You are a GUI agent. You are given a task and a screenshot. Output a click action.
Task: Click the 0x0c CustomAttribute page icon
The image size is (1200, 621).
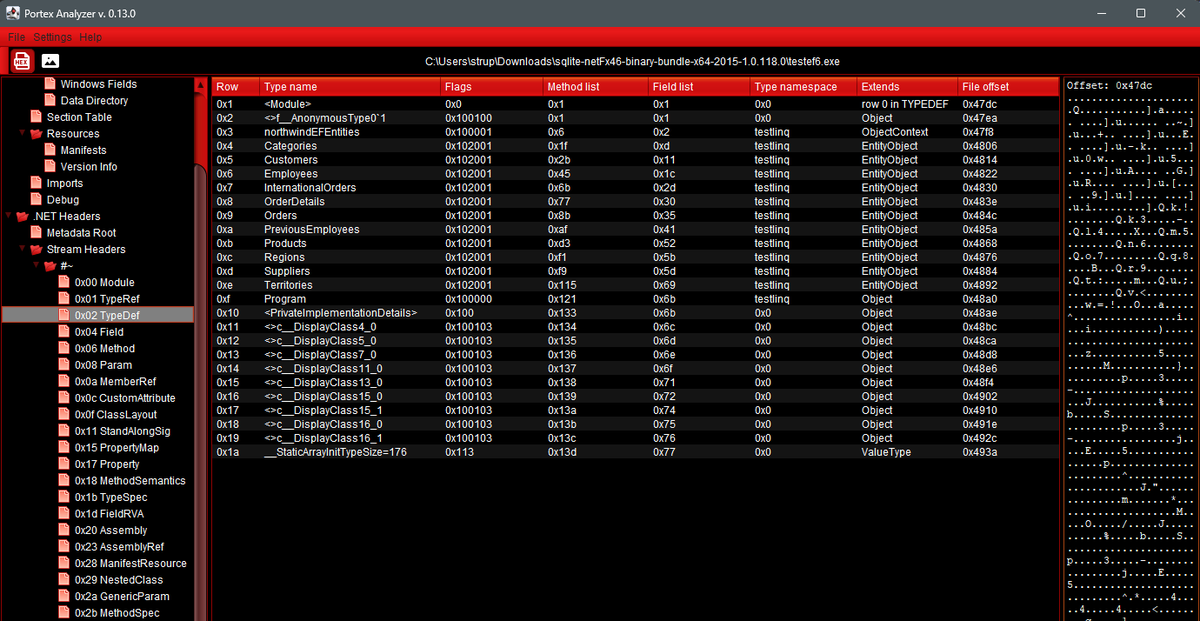(65, 398)
